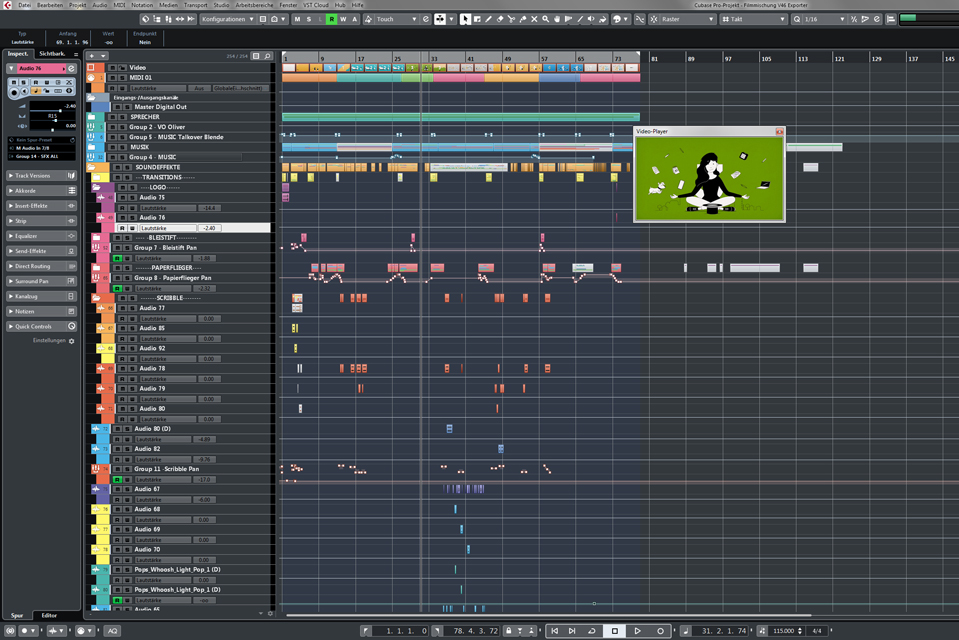
Task: Adjust inspector volume fader at -2.40
Action: pos(60,110)
